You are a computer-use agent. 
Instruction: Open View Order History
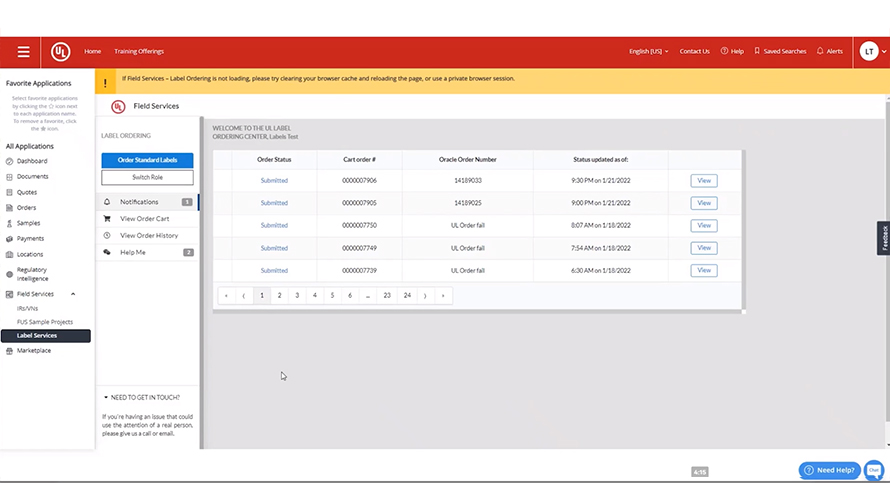pyautogui.click(x=148, y=236)
